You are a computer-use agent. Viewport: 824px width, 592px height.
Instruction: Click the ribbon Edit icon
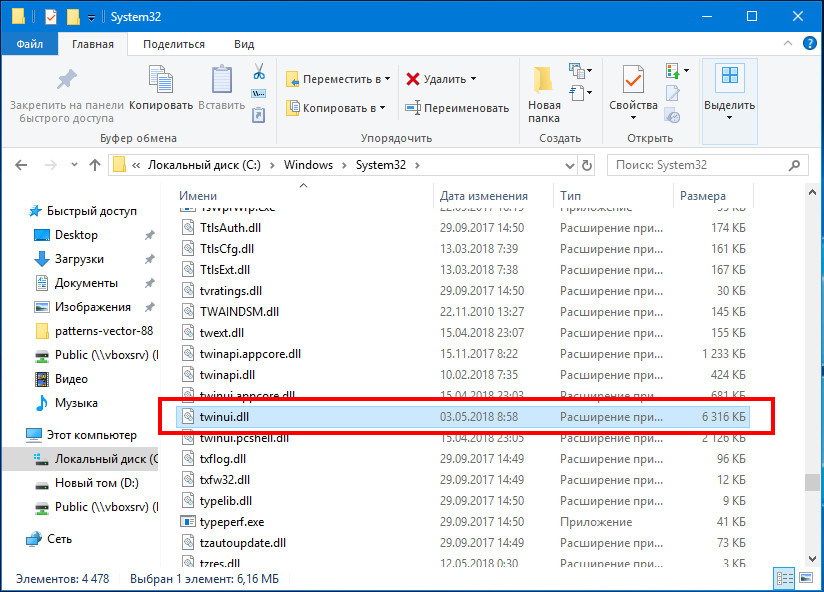(673, 93)
